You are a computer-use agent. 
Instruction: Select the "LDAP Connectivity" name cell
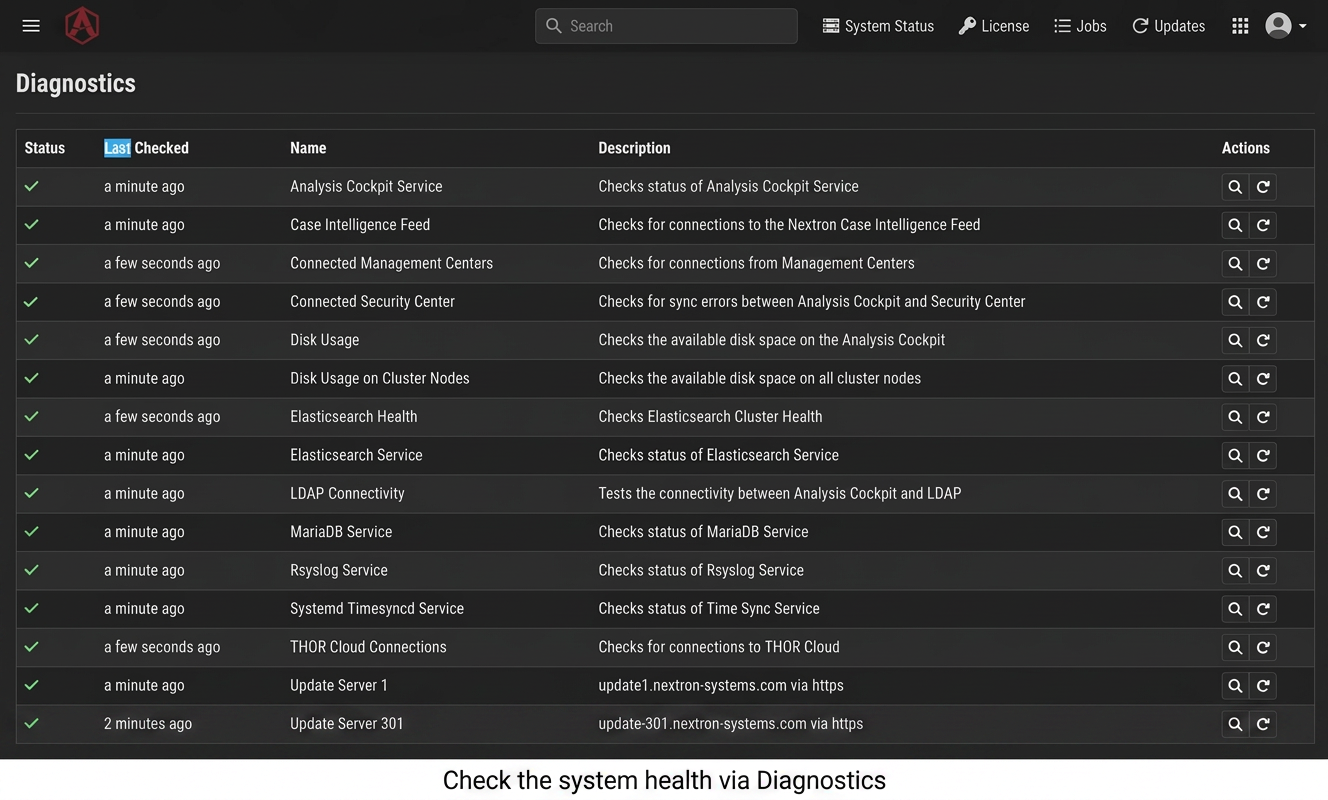(x=347, y=493)
